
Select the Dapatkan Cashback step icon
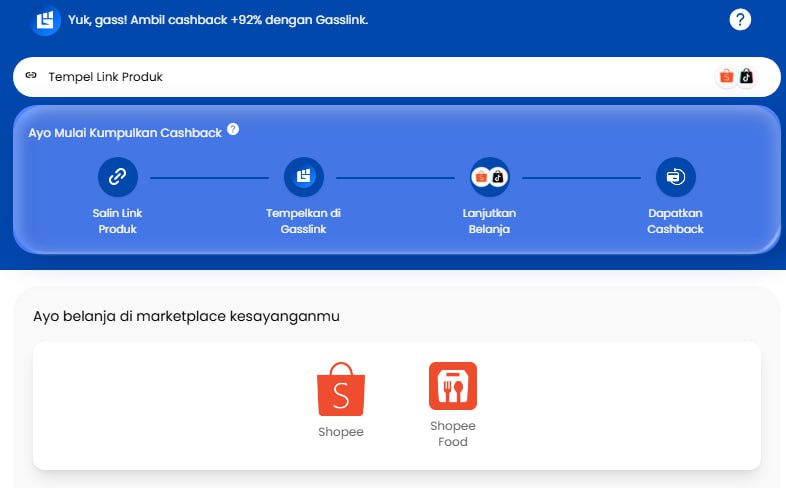(x=675, y=177)
